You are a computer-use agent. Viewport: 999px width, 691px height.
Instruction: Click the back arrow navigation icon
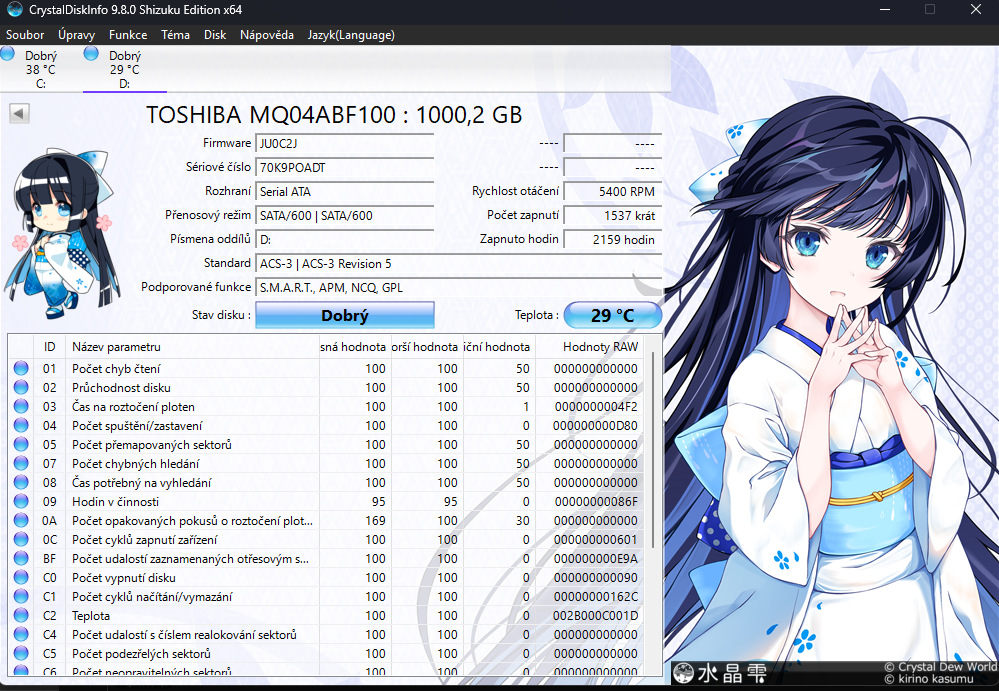point(19,113)
